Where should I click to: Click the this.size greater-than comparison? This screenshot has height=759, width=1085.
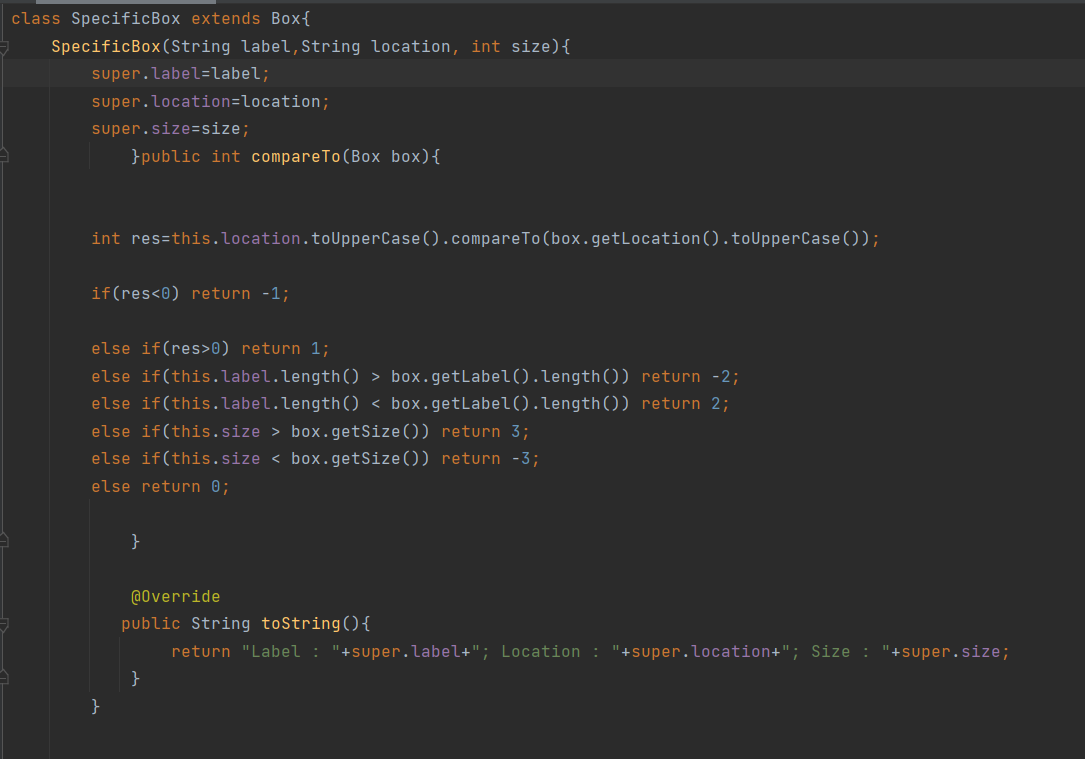[230, 430]
